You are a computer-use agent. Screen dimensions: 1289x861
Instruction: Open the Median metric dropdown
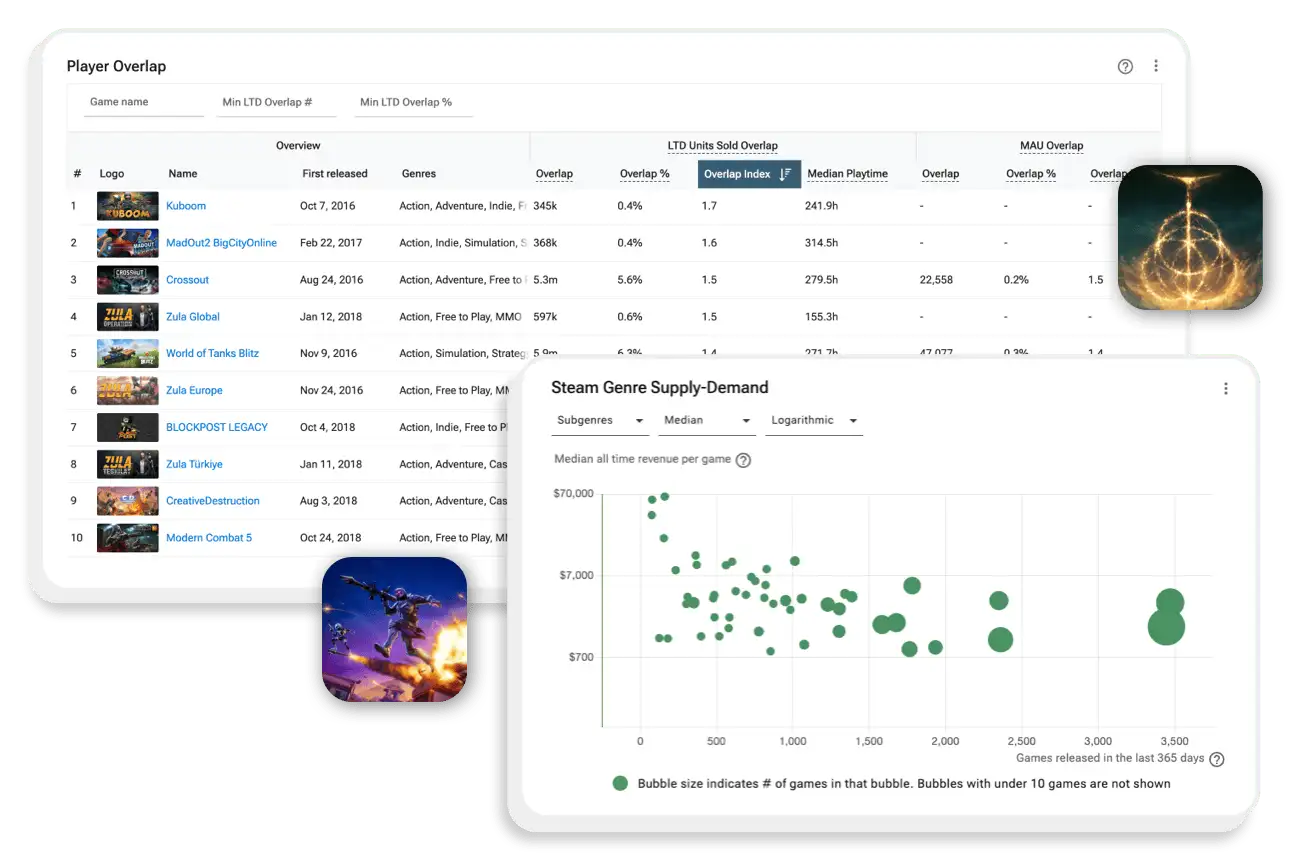706,420
